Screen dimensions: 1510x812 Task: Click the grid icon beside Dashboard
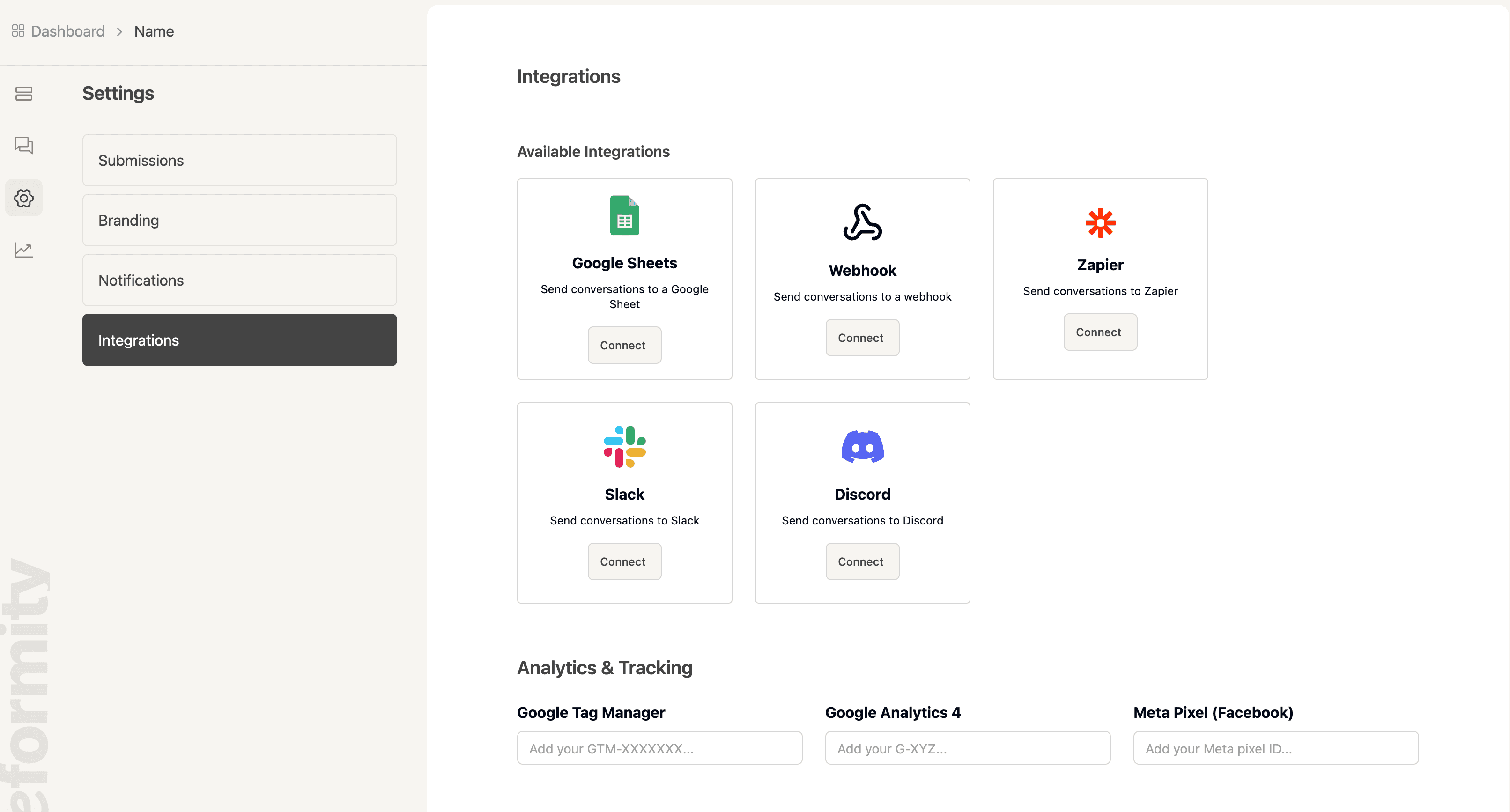click(x=18, y=30)
